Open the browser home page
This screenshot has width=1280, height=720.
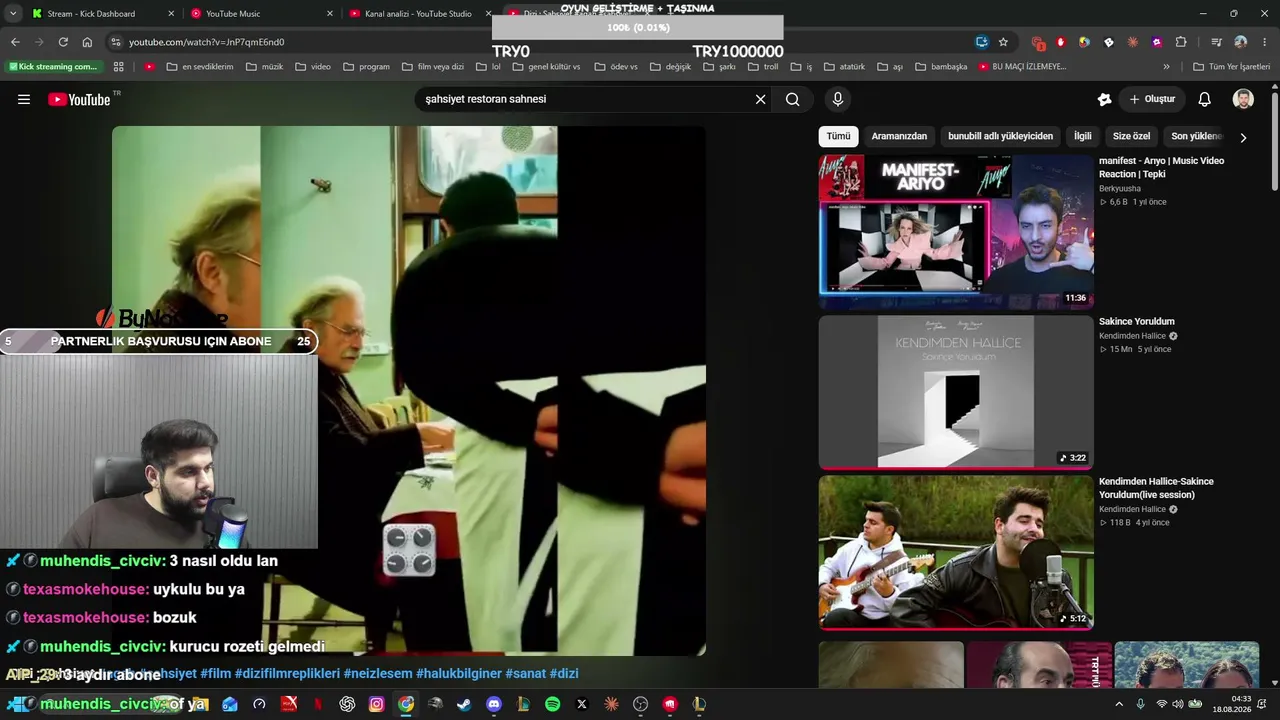pos(87,42)
